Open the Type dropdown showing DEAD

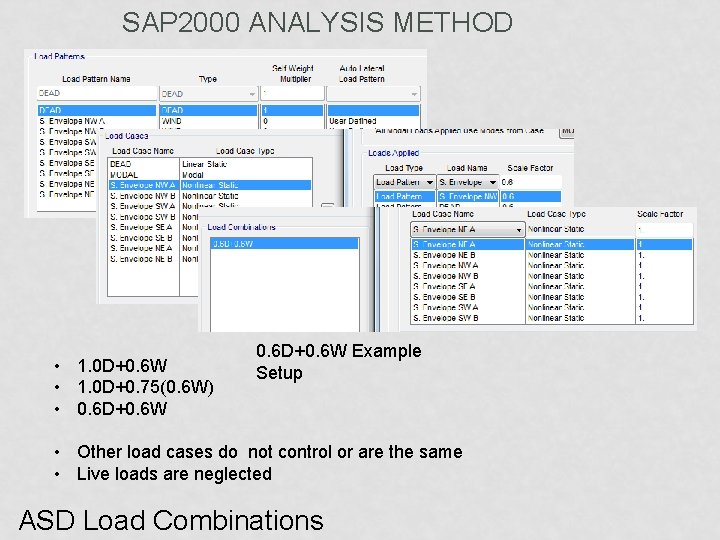tap(208, 94)
